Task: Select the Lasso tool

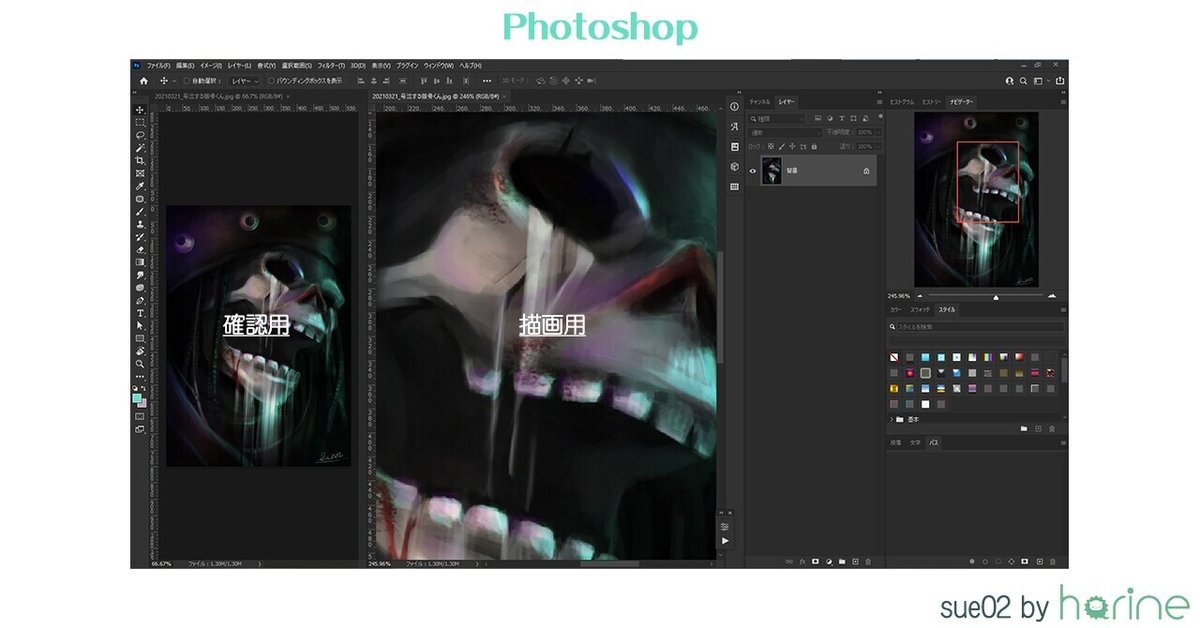Action: (x=140, y=134)
